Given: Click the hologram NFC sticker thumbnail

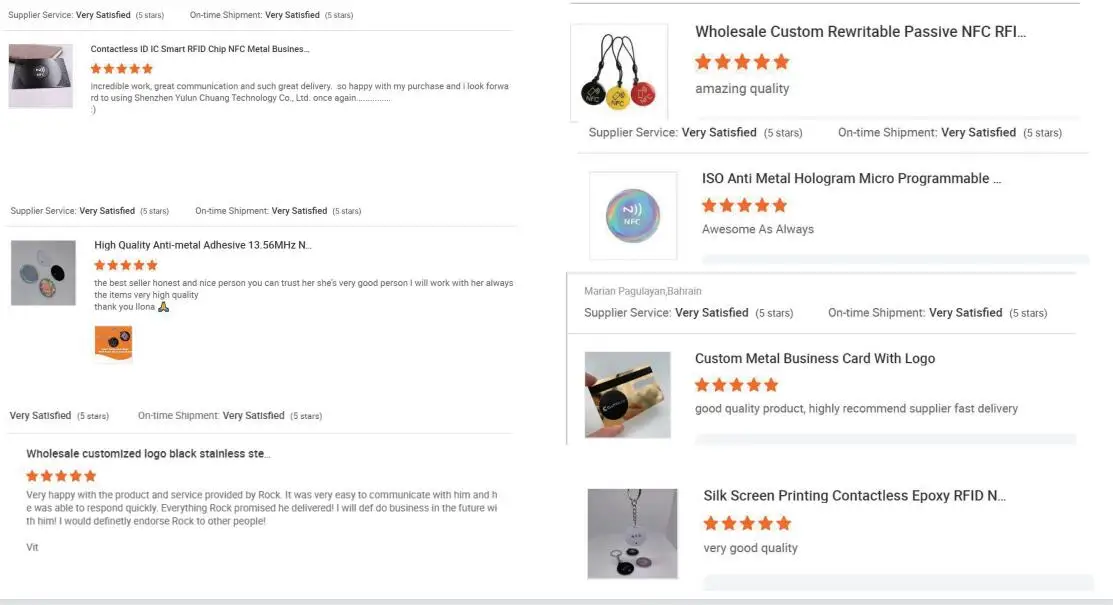Looking at the screenshot, I should pyautogui.click(x=632, y=216).
